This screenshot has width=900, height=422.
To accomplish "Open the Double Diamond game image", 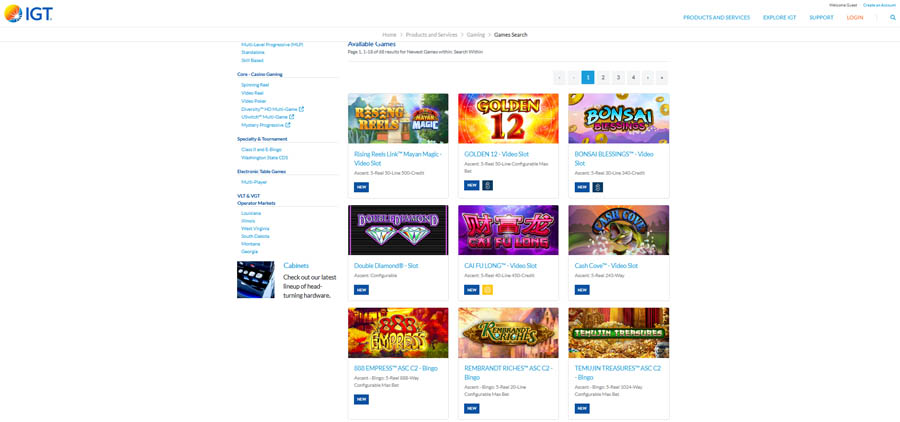I will coord(398,230).
